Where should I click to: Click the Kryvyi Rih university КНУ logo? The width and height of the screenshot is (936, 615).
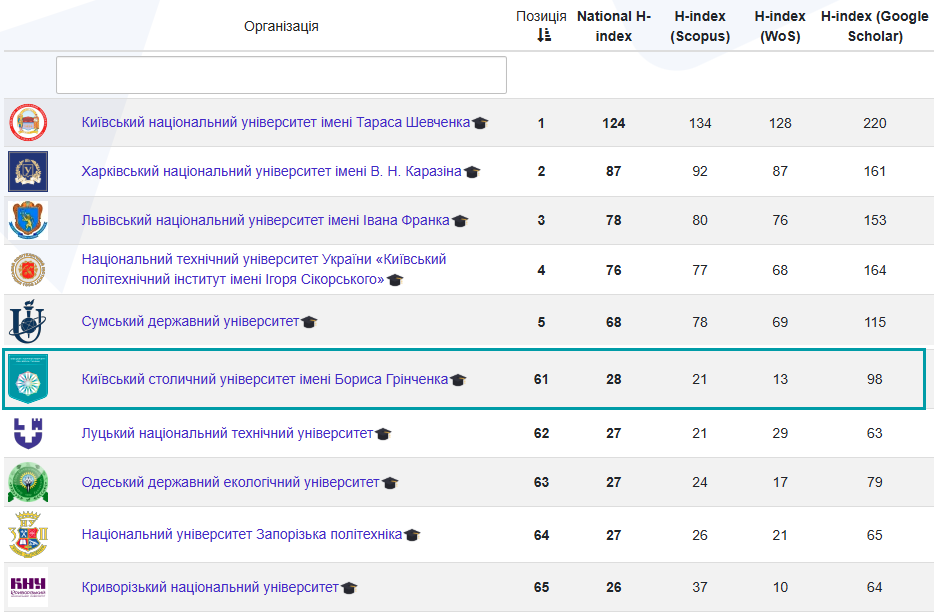28,586
